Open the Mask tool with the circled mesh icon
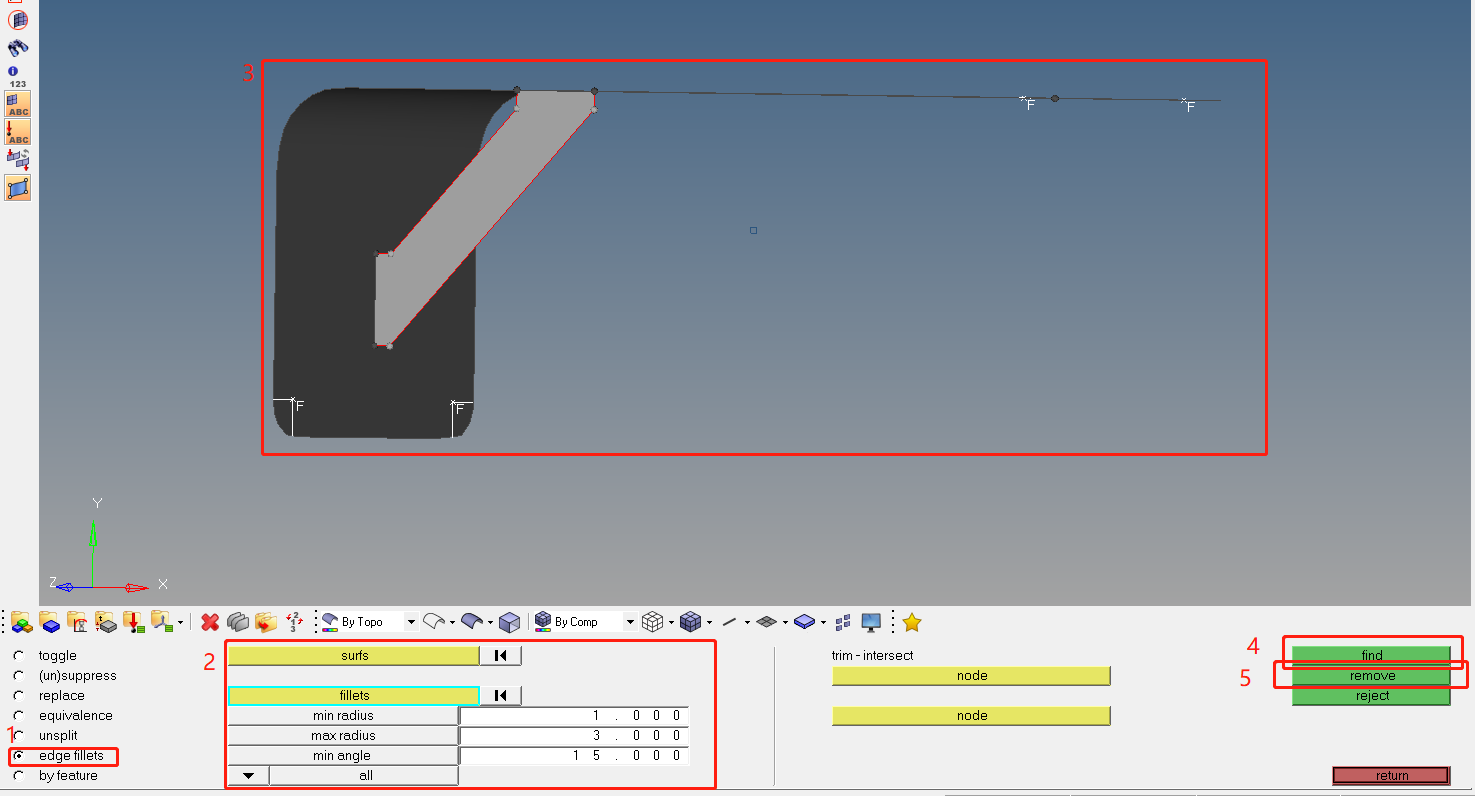 coord(18,19)
